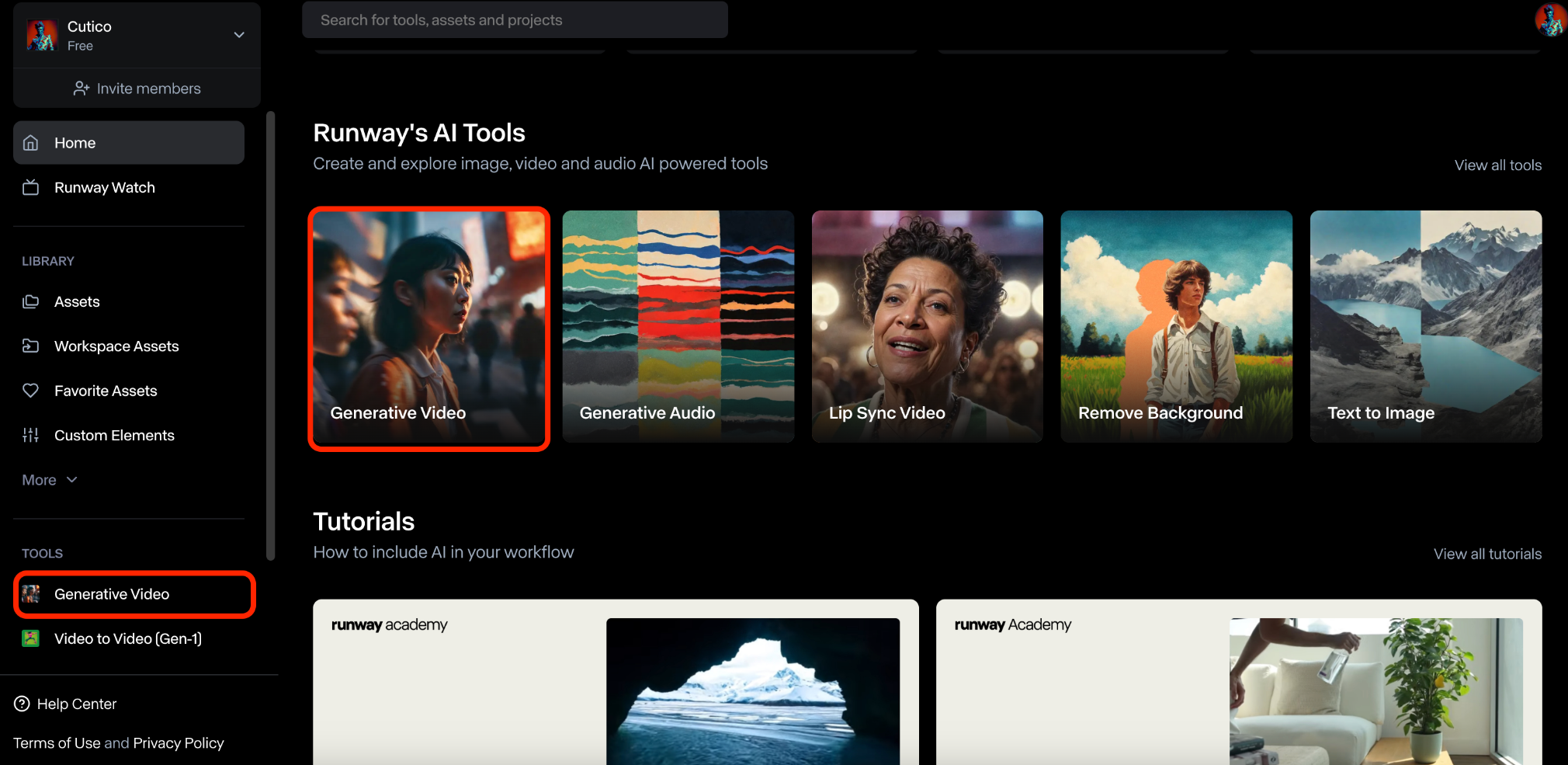
Task: Click the search bar for tools and assets
Action: [x=515, y=19]
